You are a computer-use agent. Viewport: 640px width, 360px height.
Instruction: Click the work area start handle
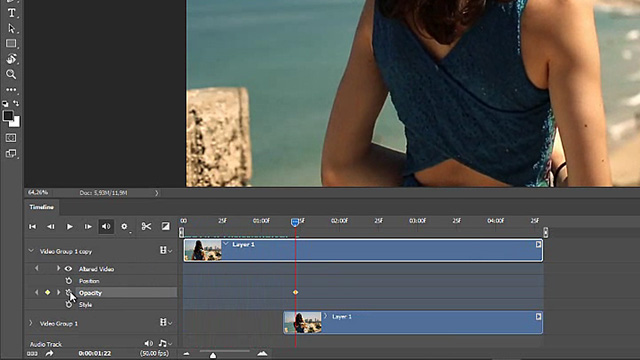coord(181,232)
